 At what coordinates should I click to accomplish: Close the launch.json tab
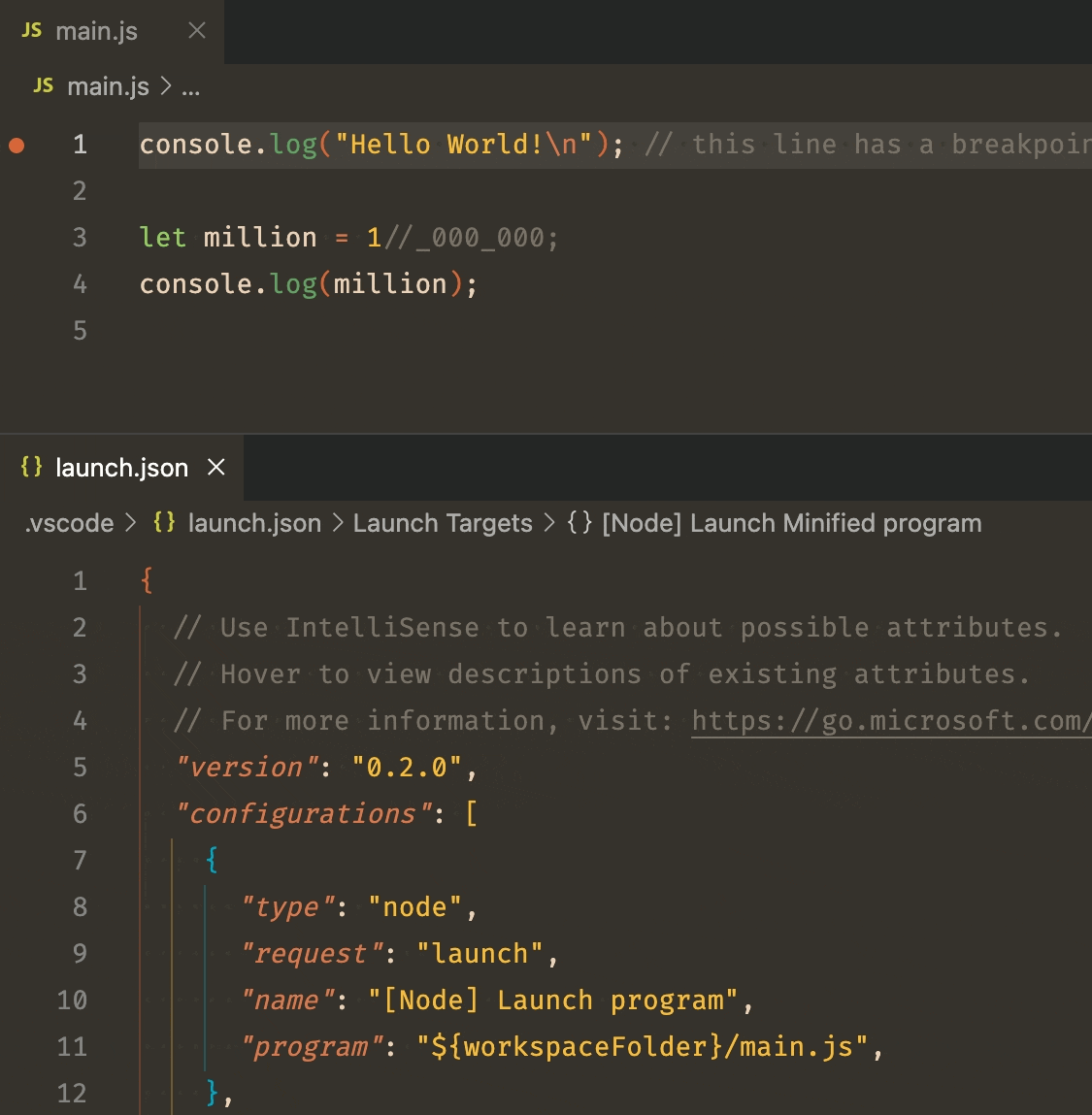[215, 467]
